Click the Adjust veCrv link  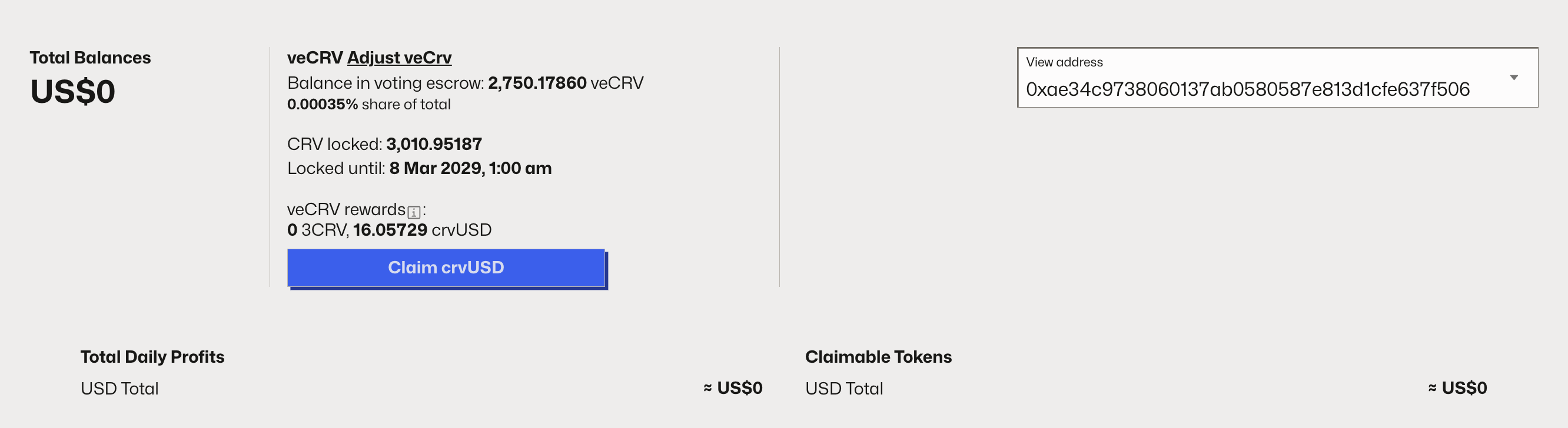pyautogui.click(x=398, y=58)
